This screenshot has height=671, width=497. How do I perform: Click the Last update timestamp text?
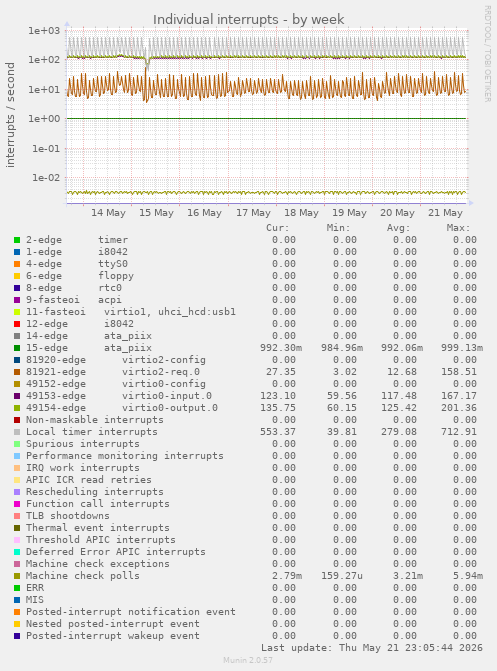coord(372,648)
